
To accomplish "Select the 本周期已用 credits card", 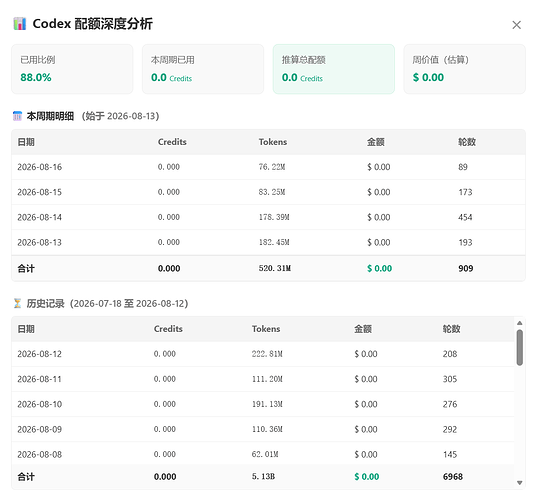I will coord(203,69).
